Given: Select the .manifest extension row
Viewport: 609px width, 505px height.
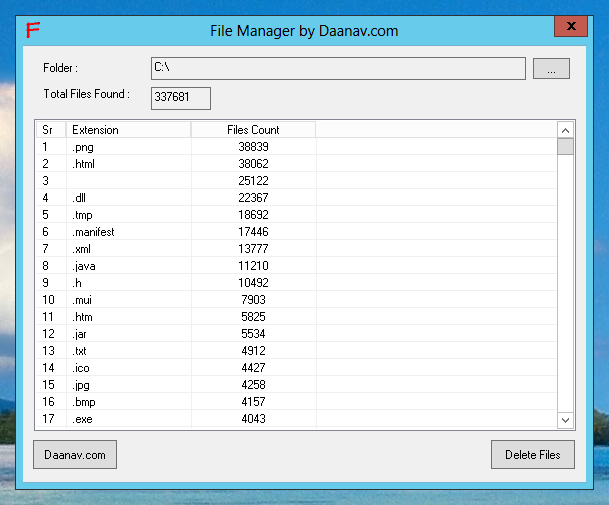Looking at the screenshot, I should 297,232.
